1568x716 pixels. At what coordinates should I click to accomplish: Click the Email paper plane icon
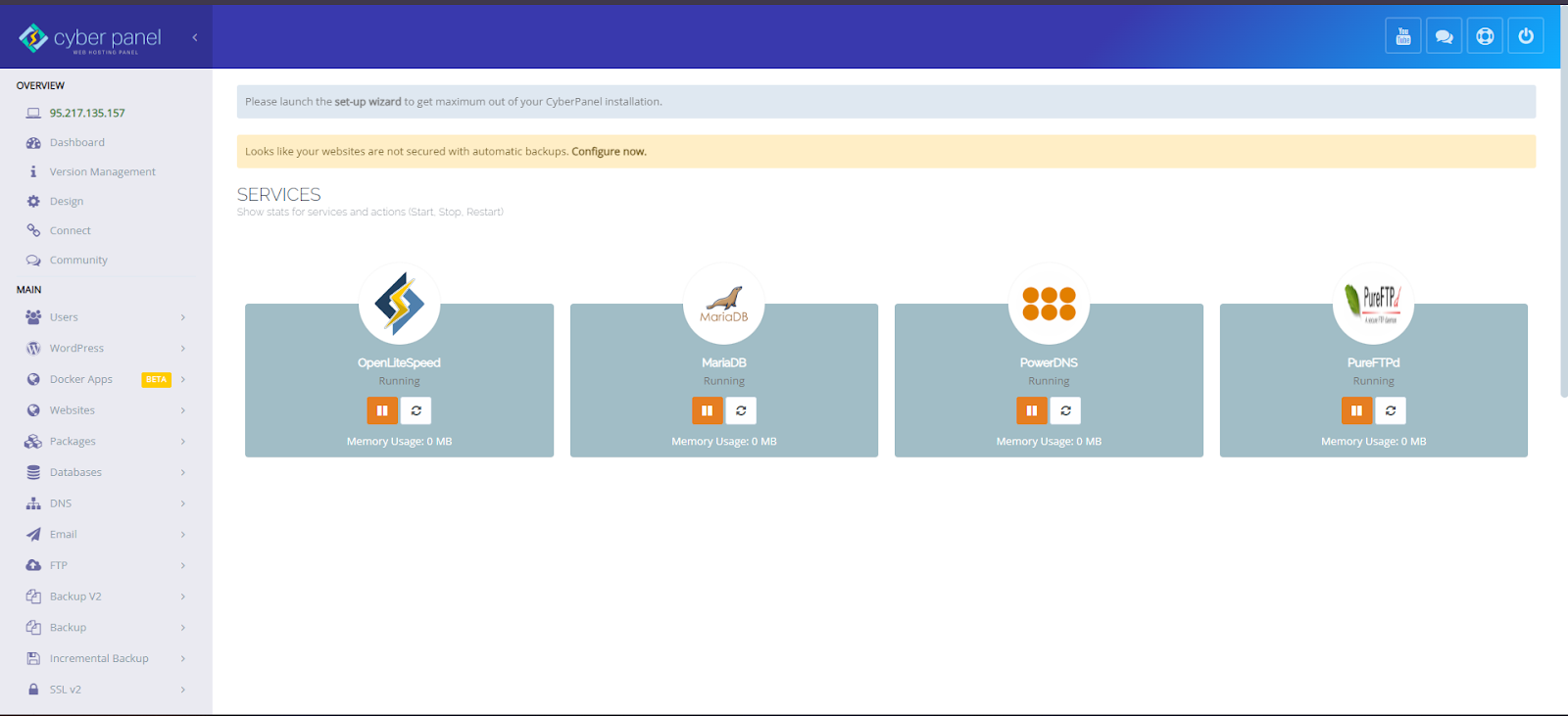point(33,534)
